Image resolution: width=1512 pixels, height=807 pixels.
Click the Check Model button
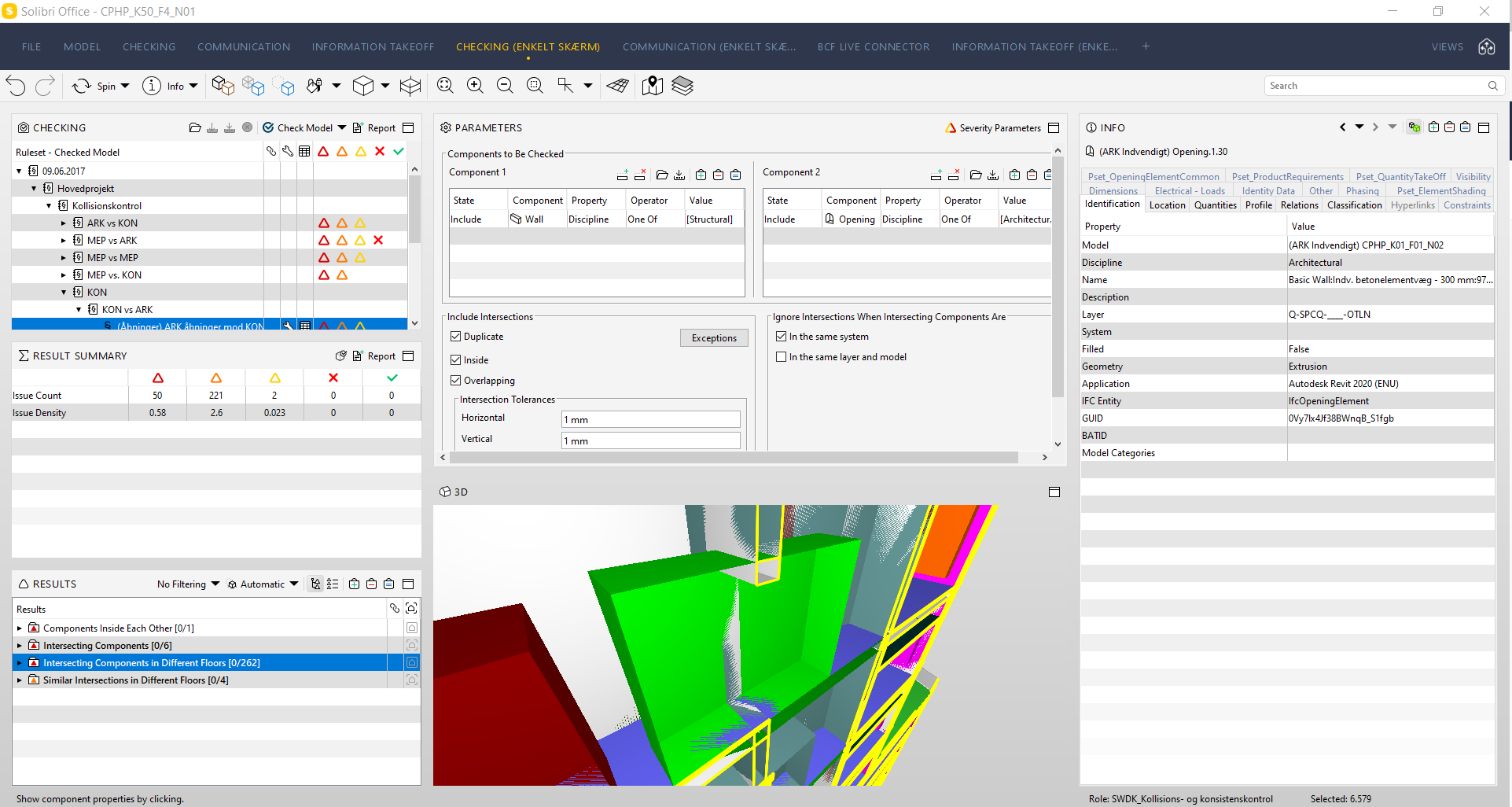[297, 127]
